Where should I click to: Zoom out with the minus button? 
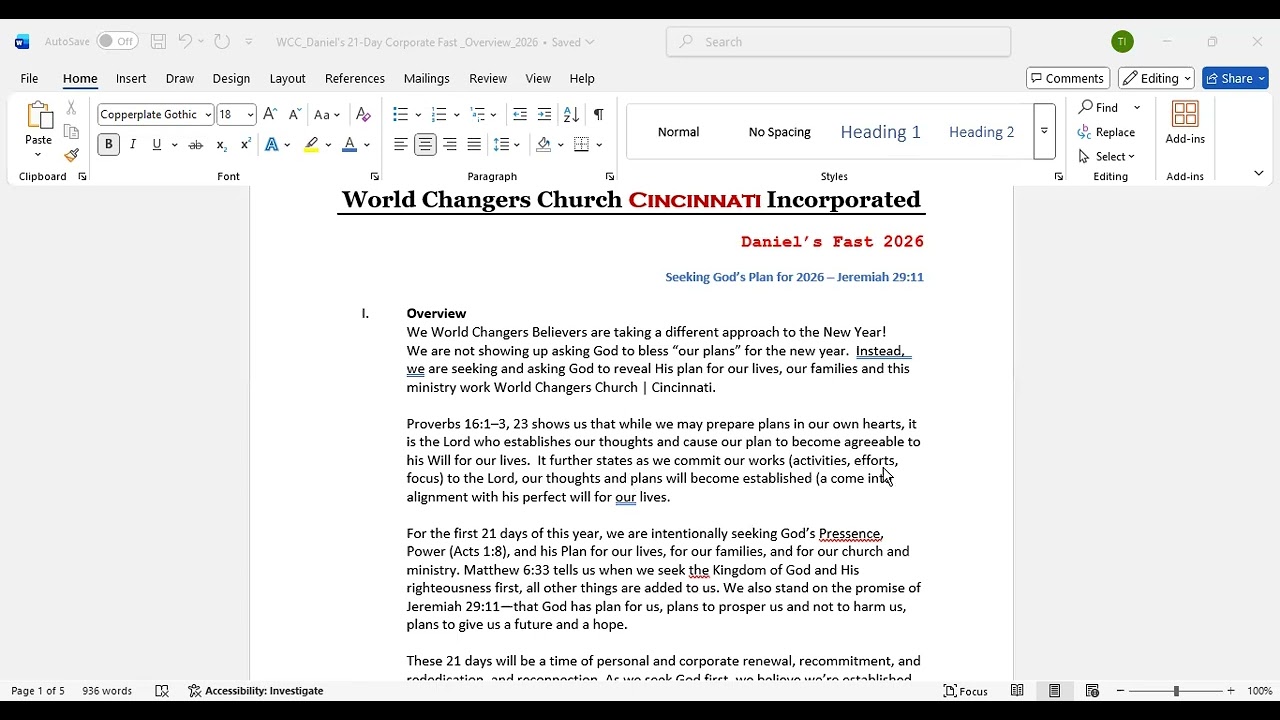tap(1121, 691)
